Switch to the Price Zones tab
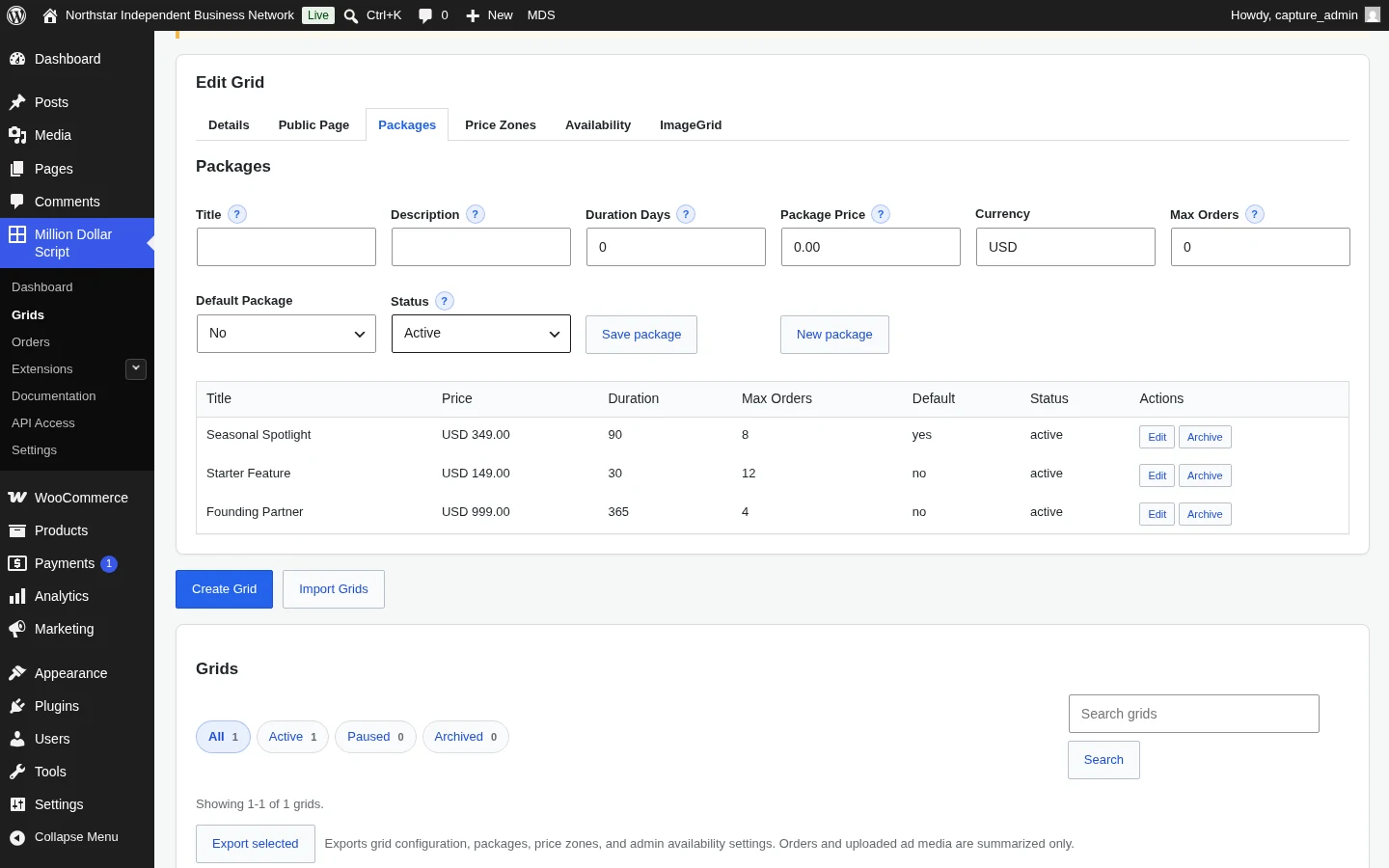 501,125
